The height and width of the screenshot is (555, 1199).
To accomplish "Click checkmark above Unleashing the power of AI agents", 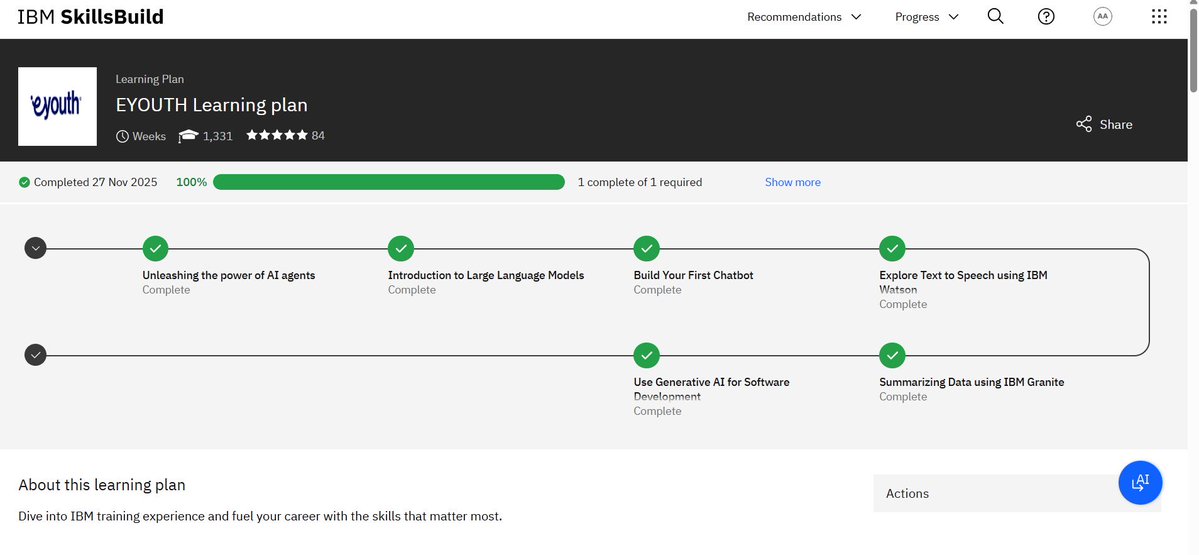I will click(x=155, y=248).
